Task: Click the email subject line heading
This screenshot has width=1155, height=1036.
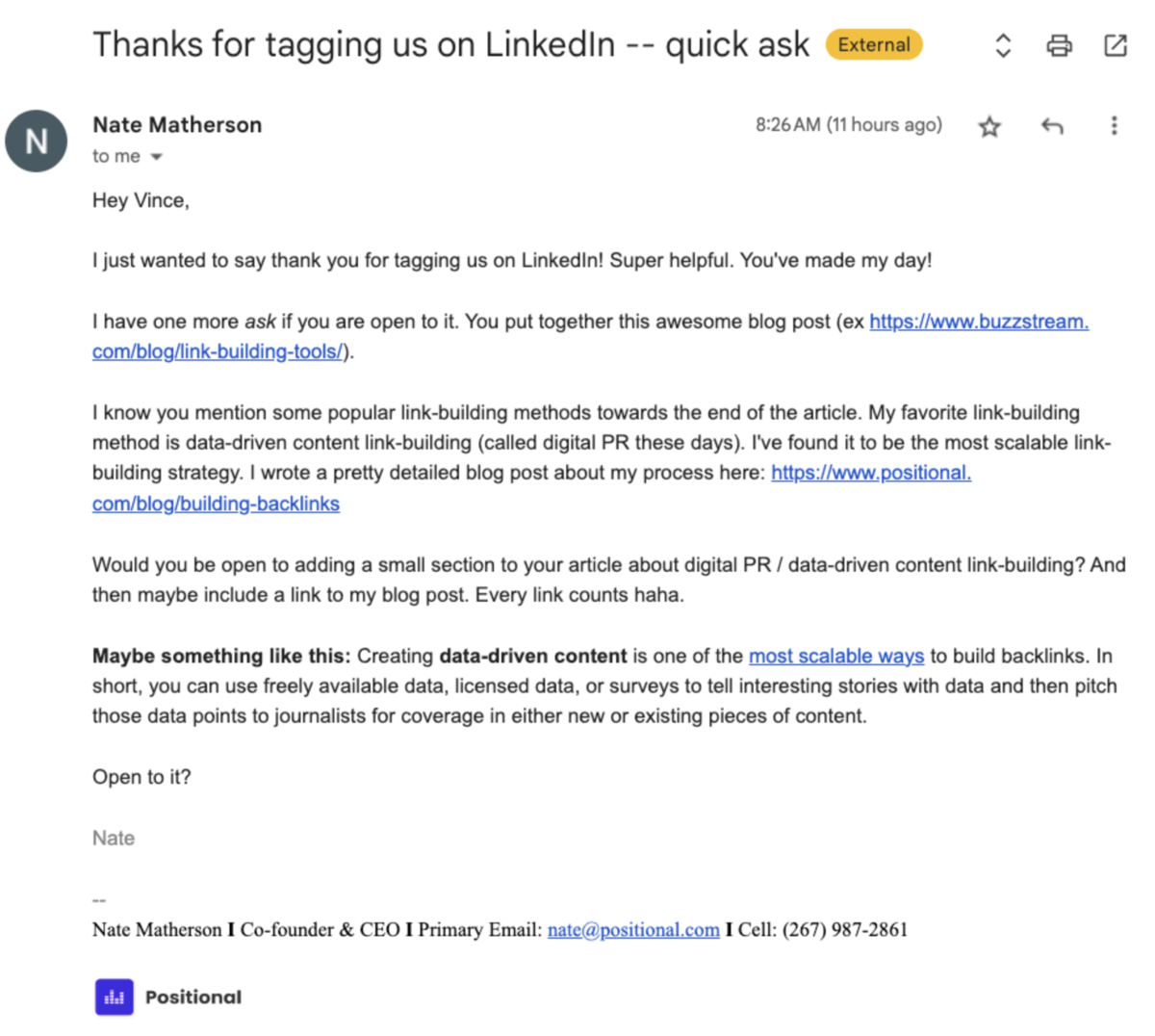Action: (450, 45)
